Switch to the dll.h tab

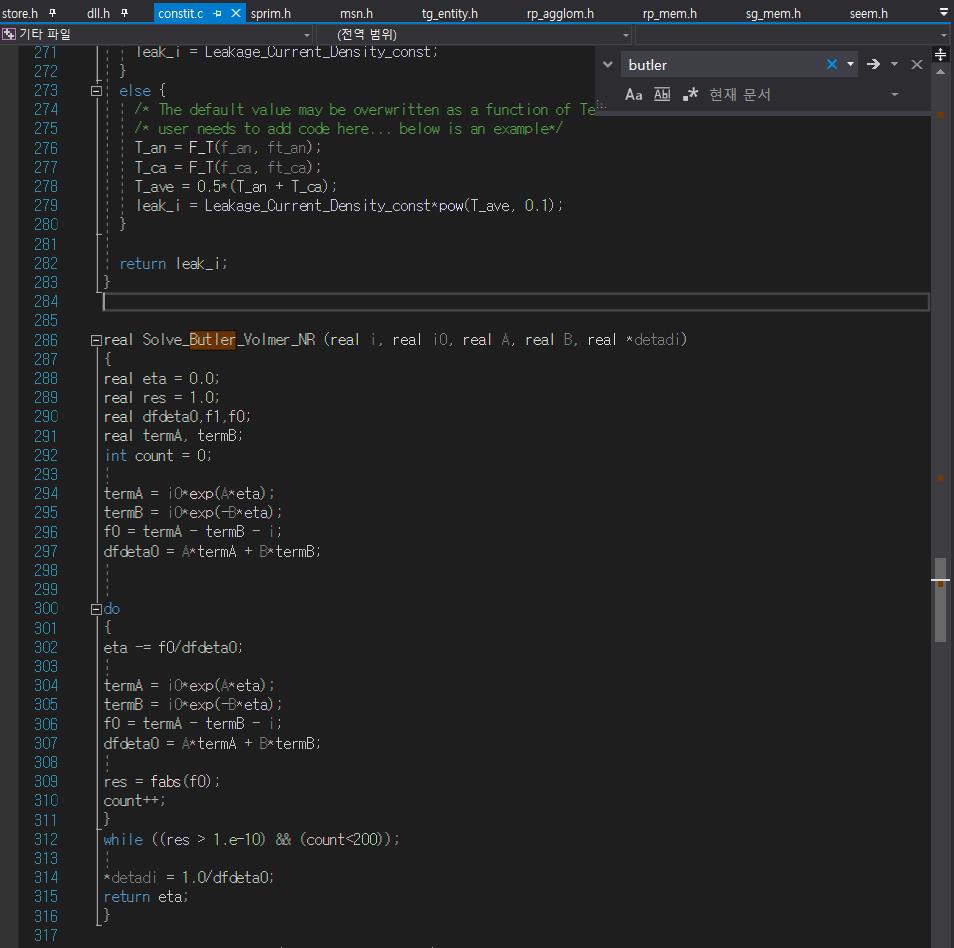pyautogui.click(x=98, y=13)
